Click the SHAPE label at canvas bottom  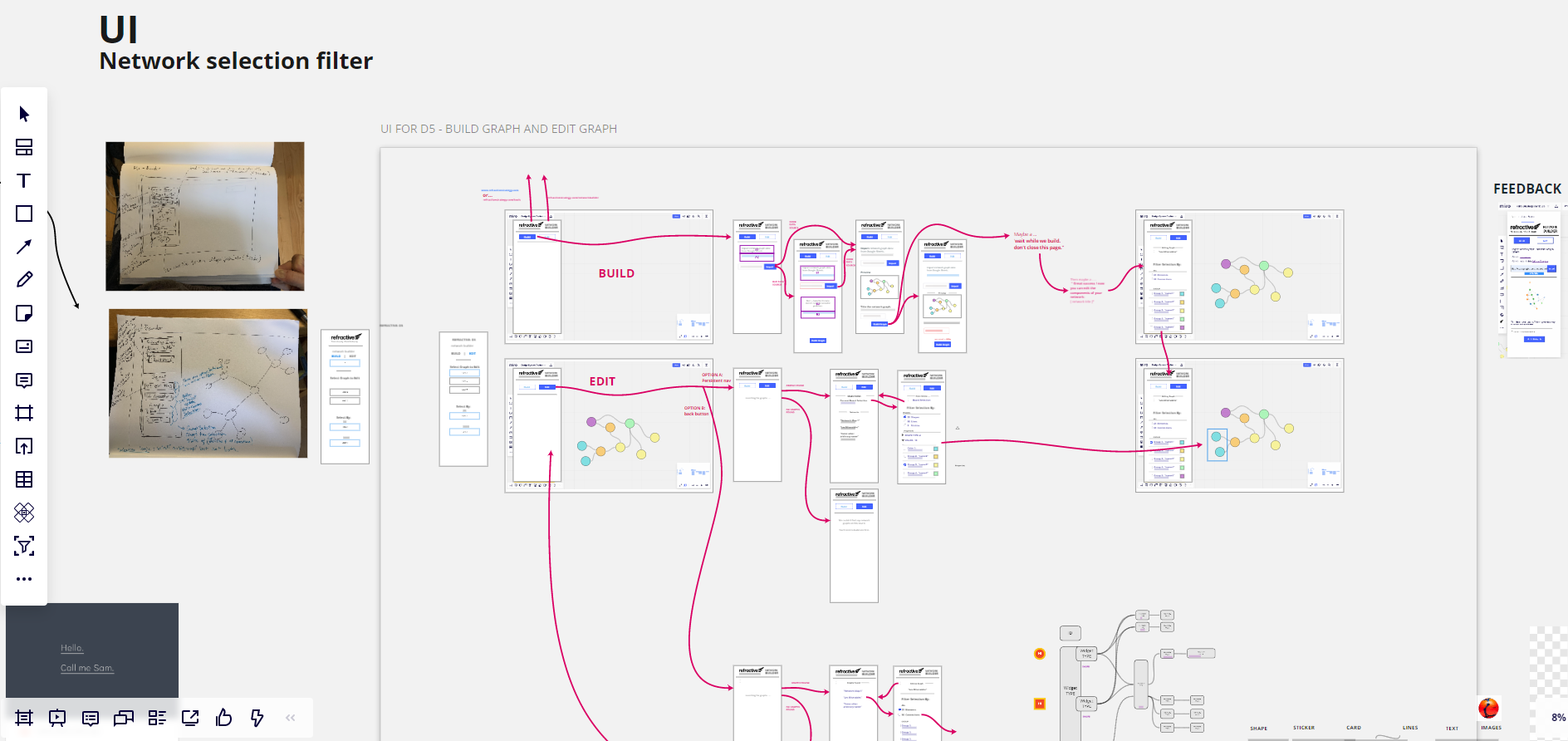pyautogui.click(x=1259, y=729)
